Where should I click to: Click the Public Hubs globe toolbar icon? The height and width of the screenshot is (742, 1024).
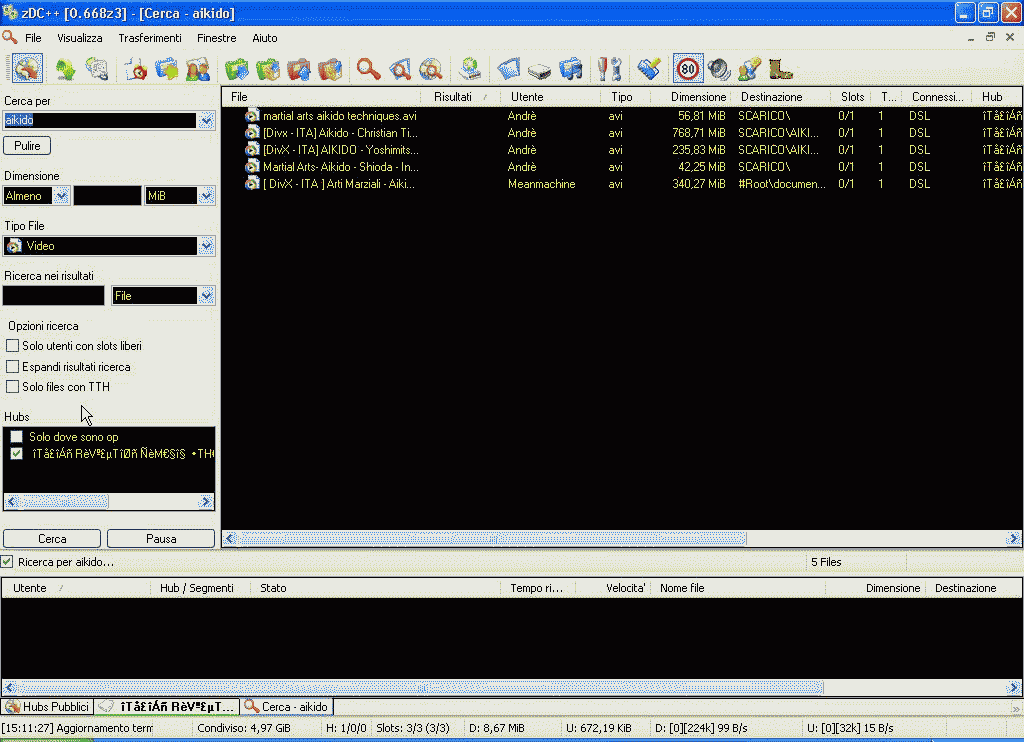pyautogui.click(x=27, y=69)
